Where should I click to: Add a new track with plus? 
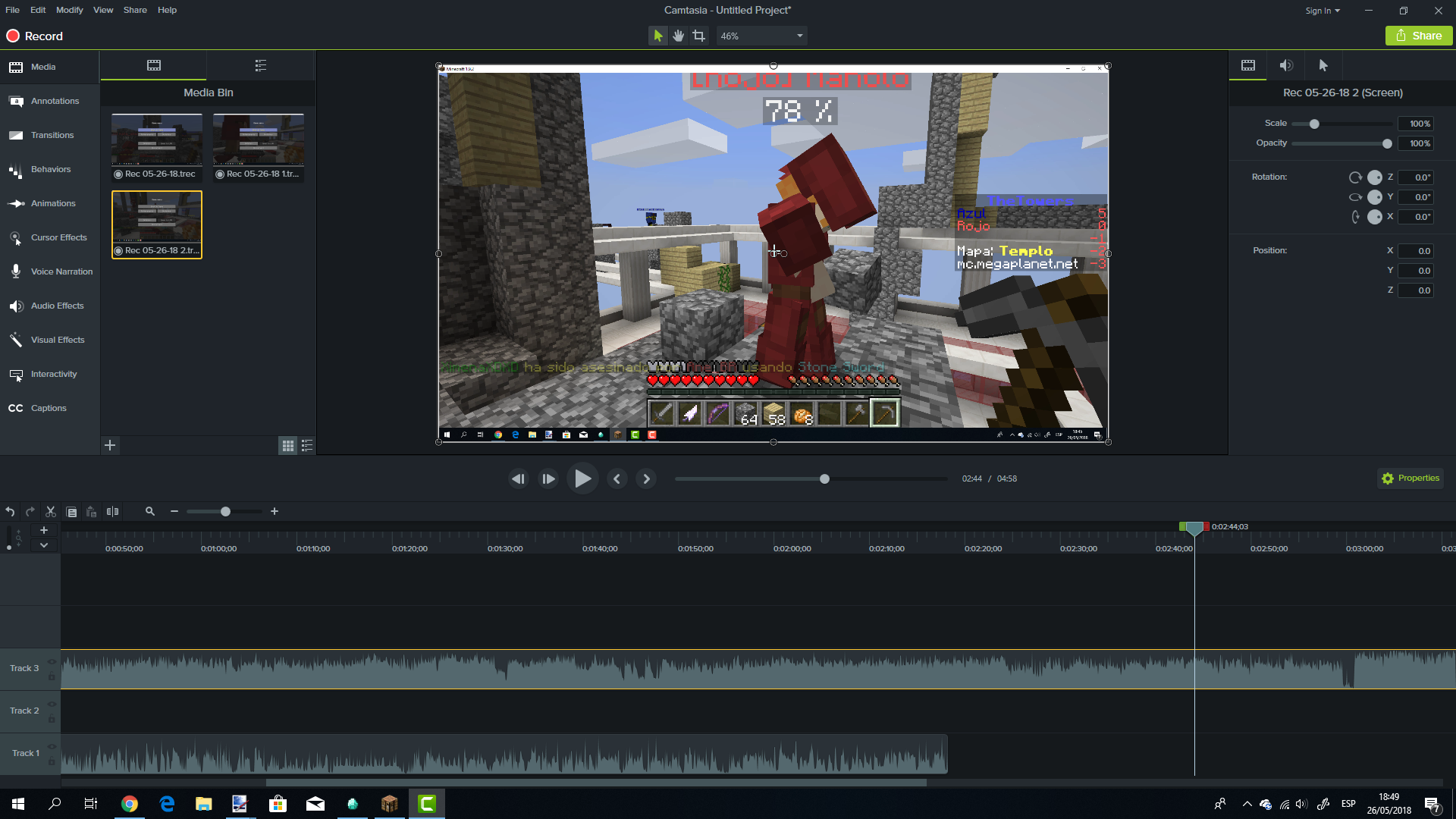click(x=44, y=530)
